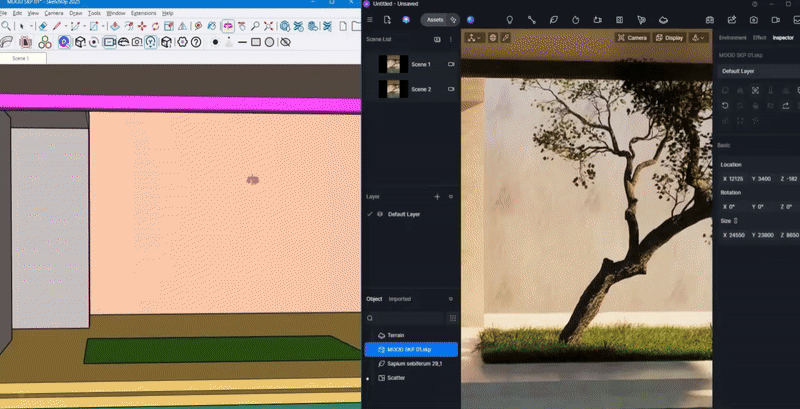Toggle Scene 2 camera icon
800x409 pixels.
point(451,89)
